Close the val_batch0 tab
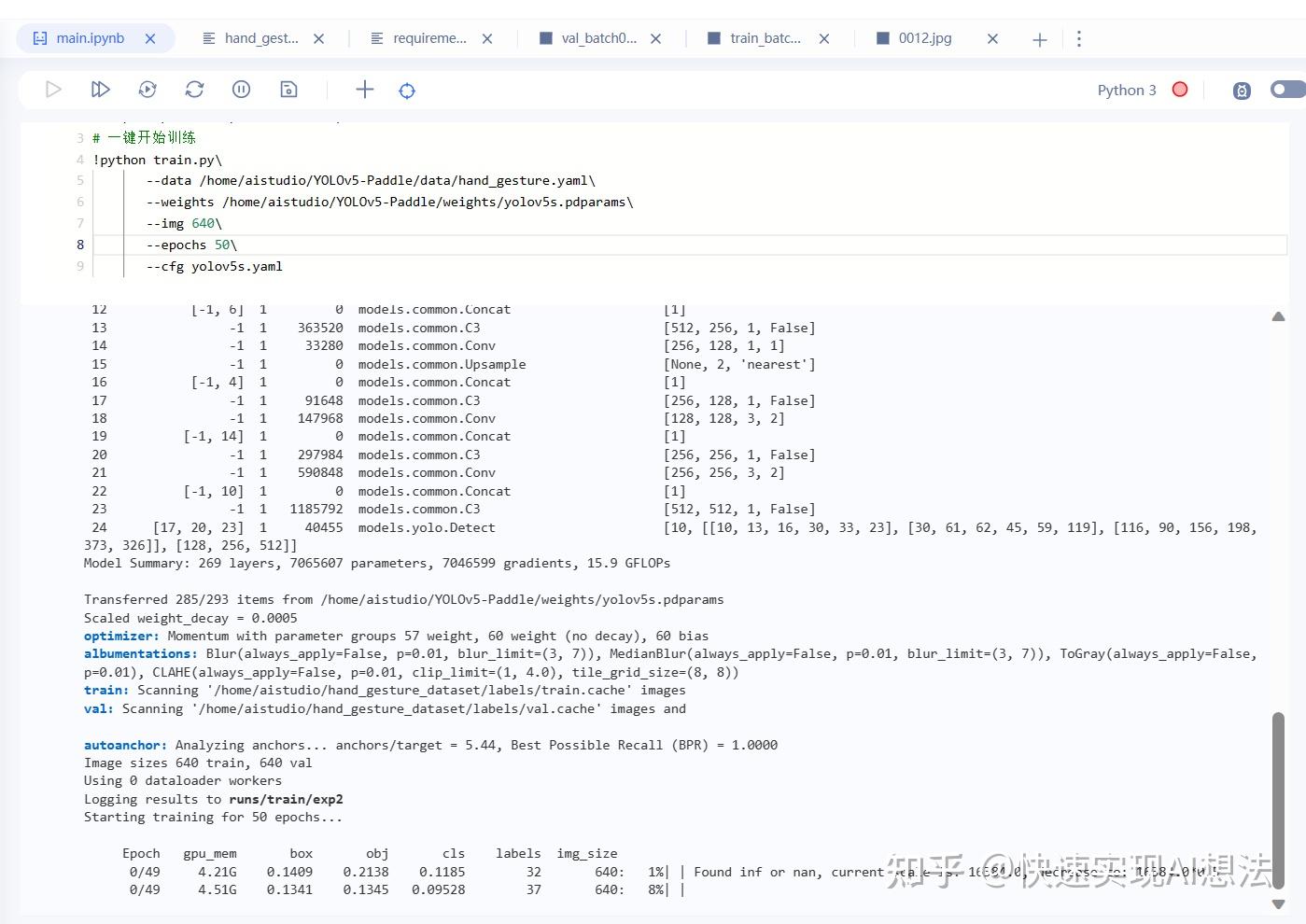This screenshot has height=924, width=1306. pos(656,39)
